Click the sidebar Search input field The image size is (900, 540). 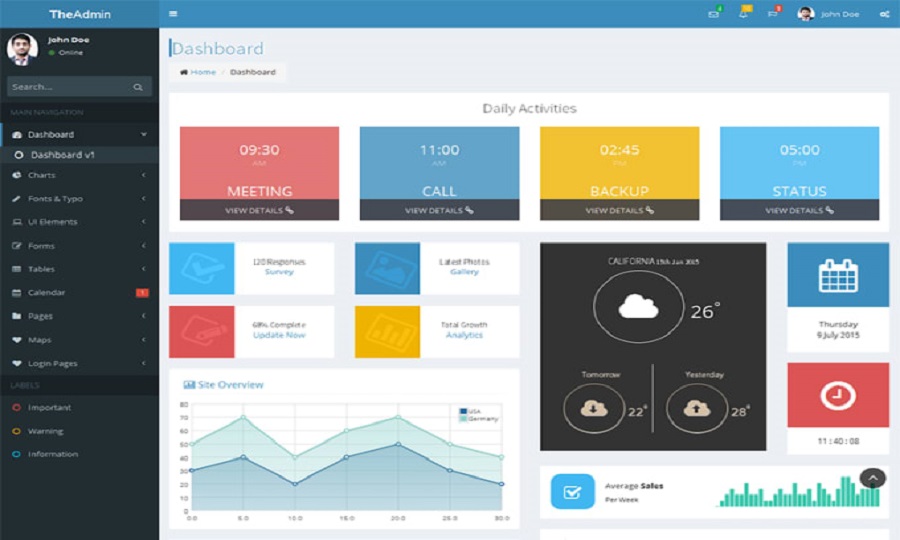(68, 87)
